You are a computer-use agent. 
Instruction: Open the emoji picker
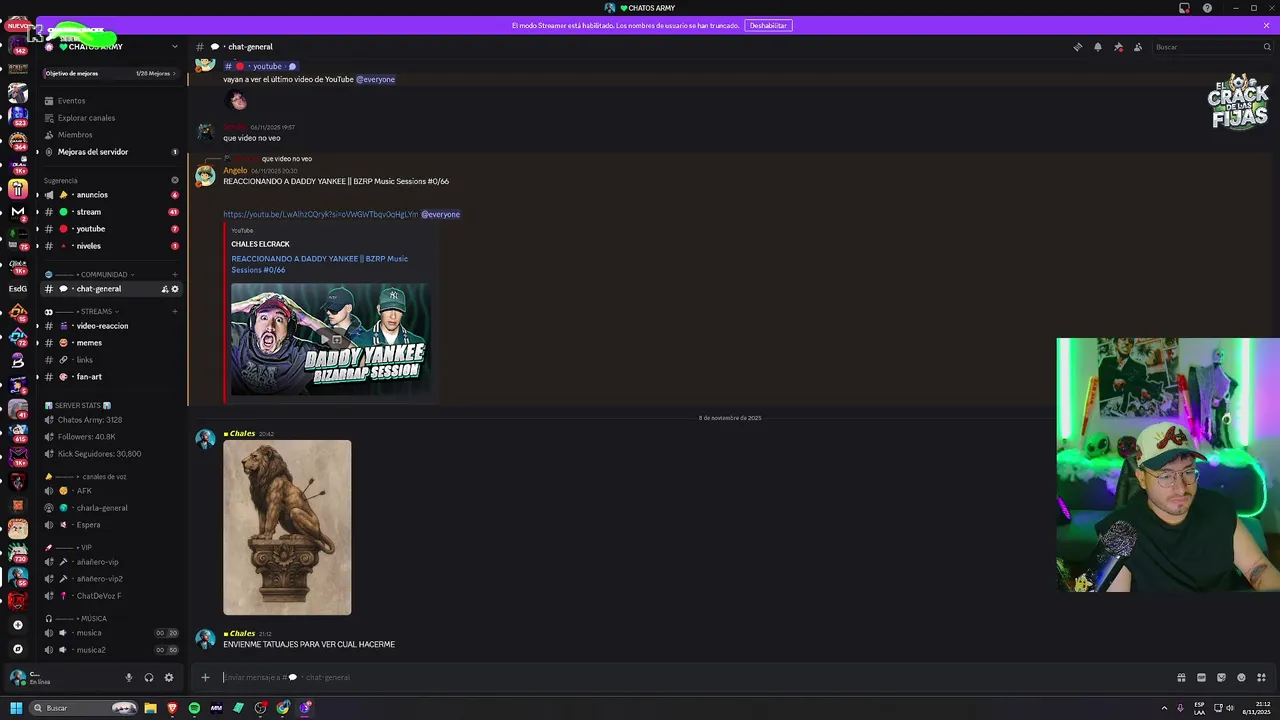(1241, 677)
